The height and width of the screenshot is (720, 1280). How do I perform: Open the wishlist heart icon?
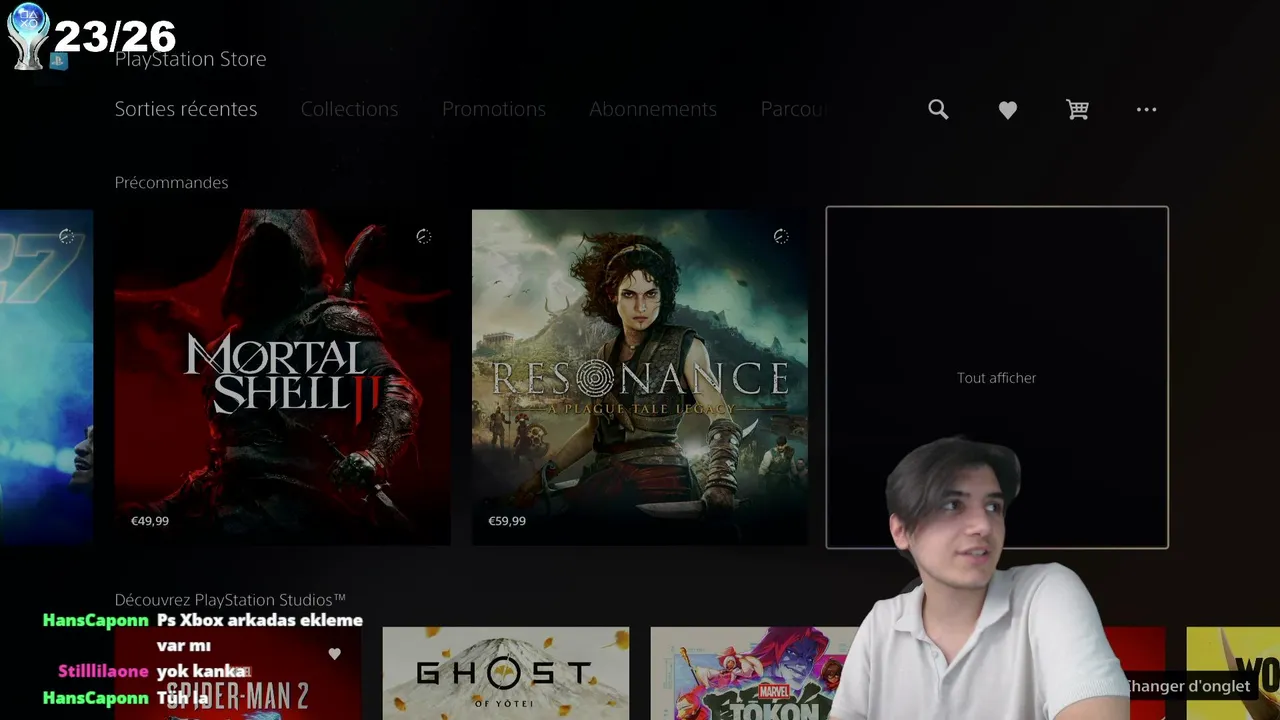1008,111
